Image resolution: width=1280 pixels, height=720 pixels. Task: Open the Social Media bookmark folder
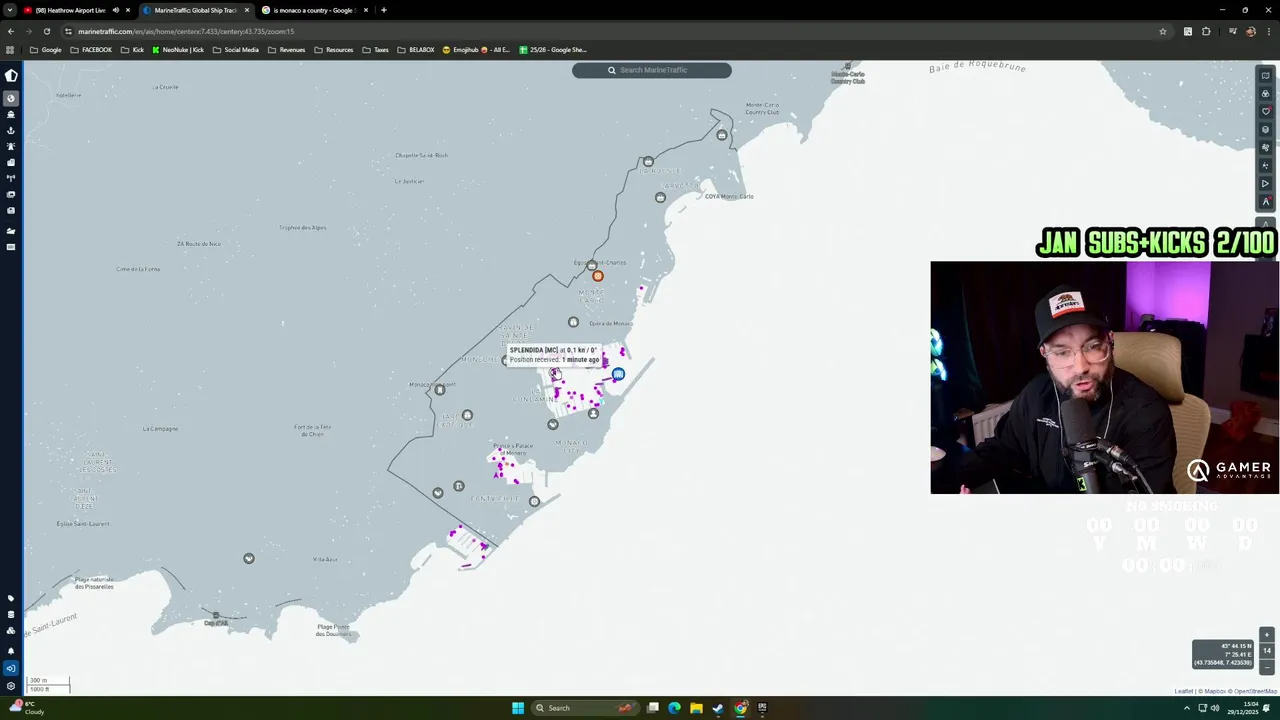(x=235, y=49)
